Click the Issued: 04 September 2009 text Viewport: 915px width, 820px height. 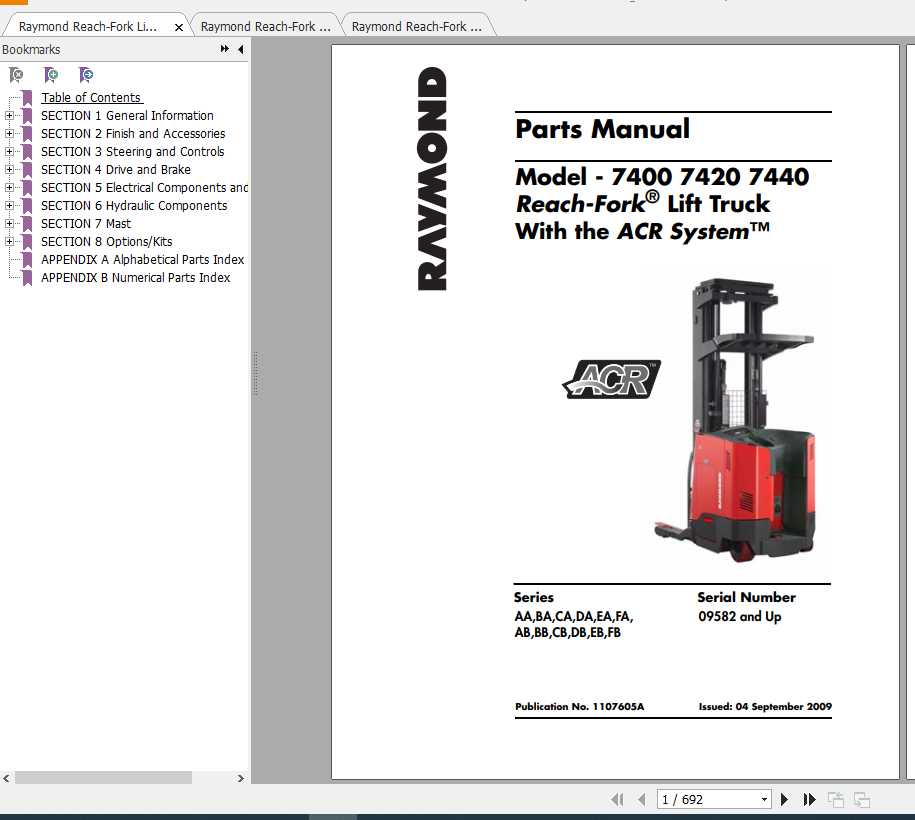tap(765, 706)
